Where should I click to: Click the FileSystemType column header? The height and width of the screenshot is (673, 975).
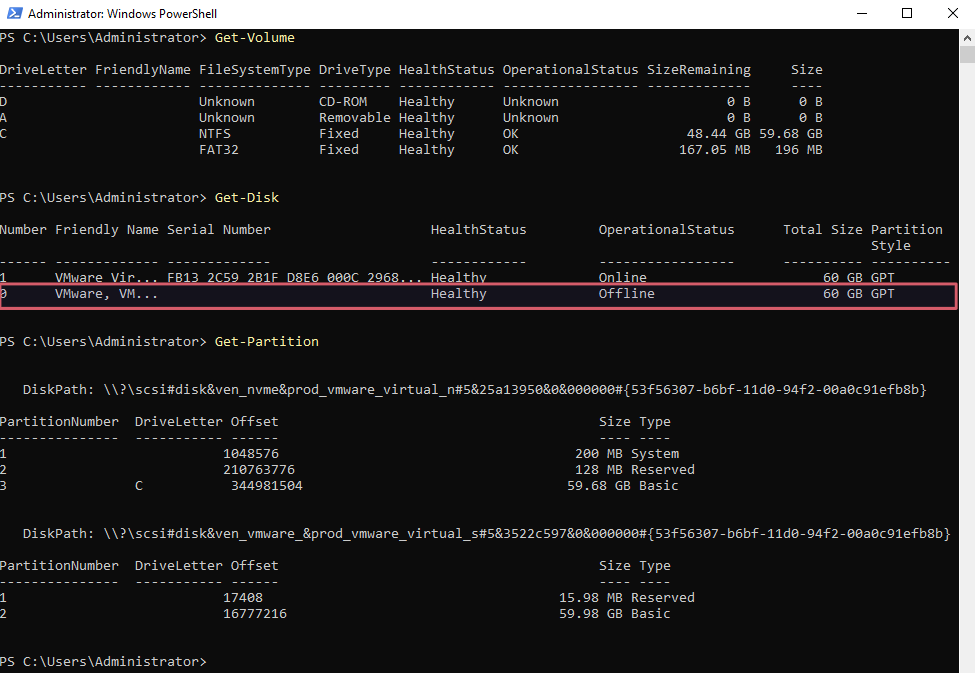[255, 70]
